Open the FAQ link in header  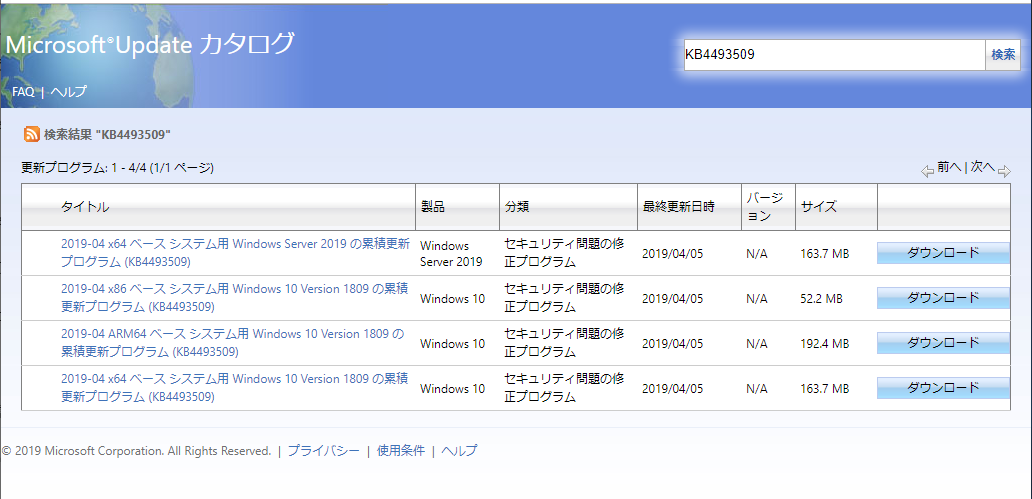pyautogui.click(x=23, y=92)
